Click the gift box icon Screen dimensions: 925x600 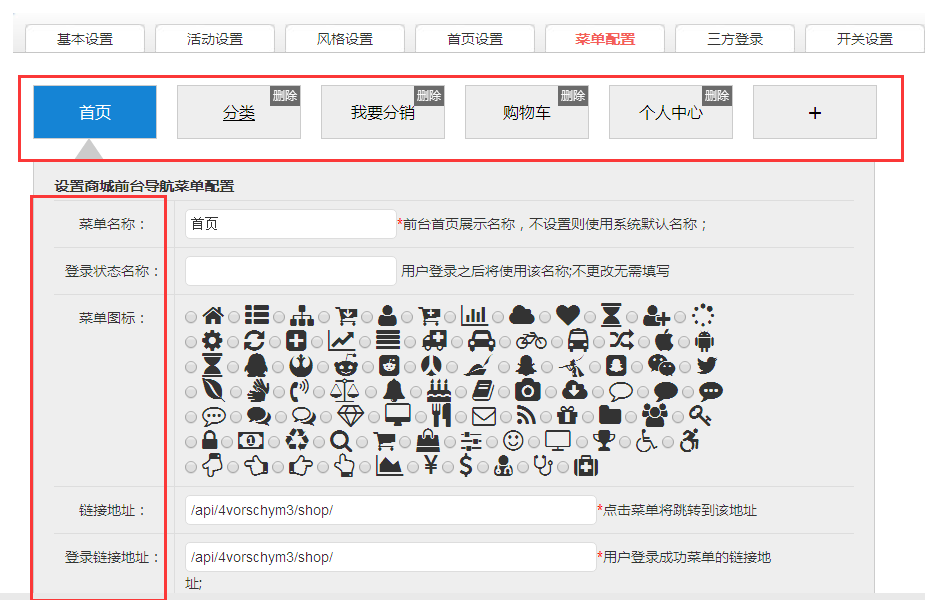[x=568, y=416]
